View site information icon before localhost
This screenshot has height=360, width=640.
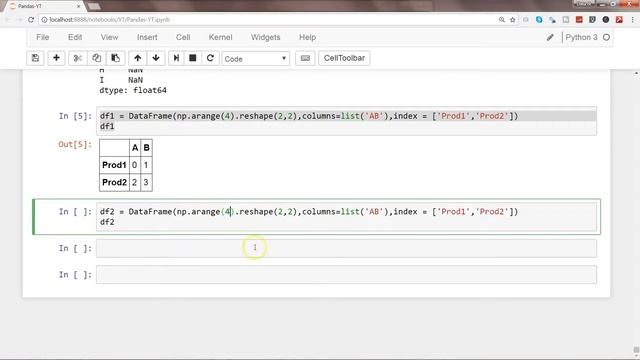[44, 20]
